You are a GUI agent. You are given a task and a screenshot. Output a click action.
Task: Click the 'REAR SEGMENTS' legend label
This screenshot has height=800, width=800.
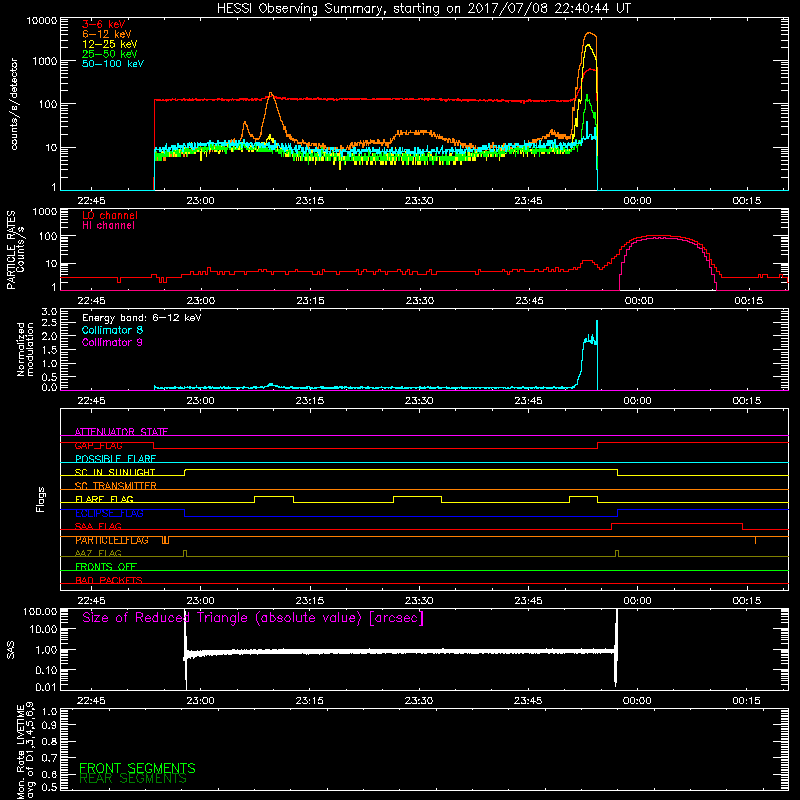(x=133, y=779)
